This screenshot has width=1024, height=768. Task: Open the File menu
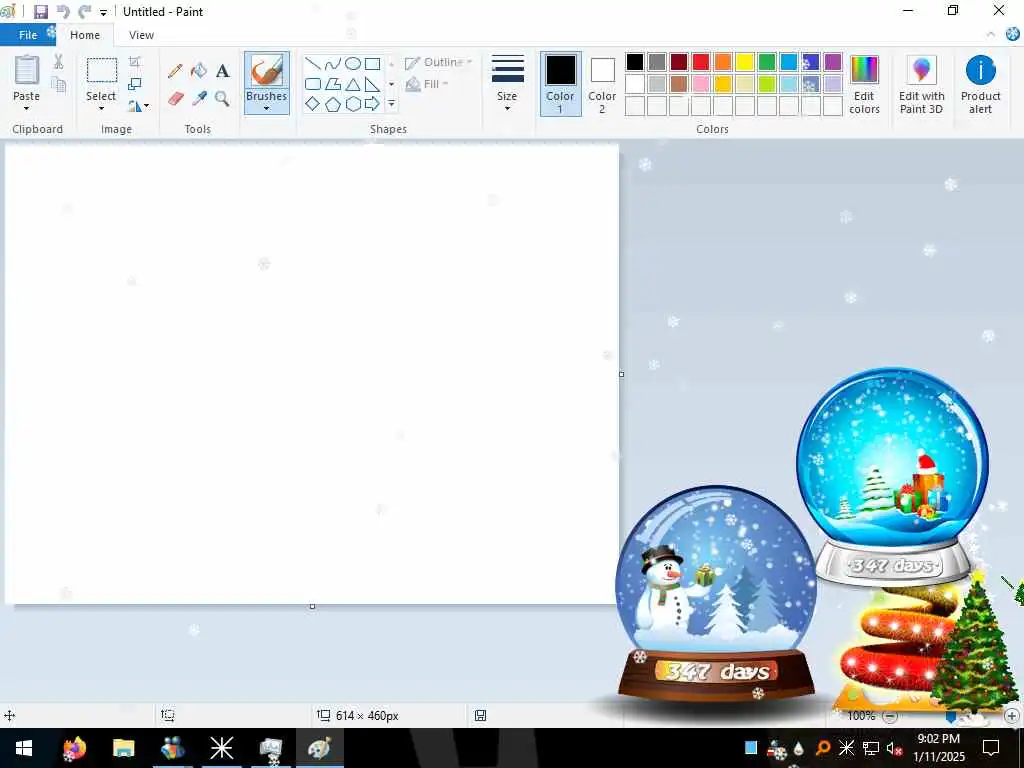click(28, 35)
